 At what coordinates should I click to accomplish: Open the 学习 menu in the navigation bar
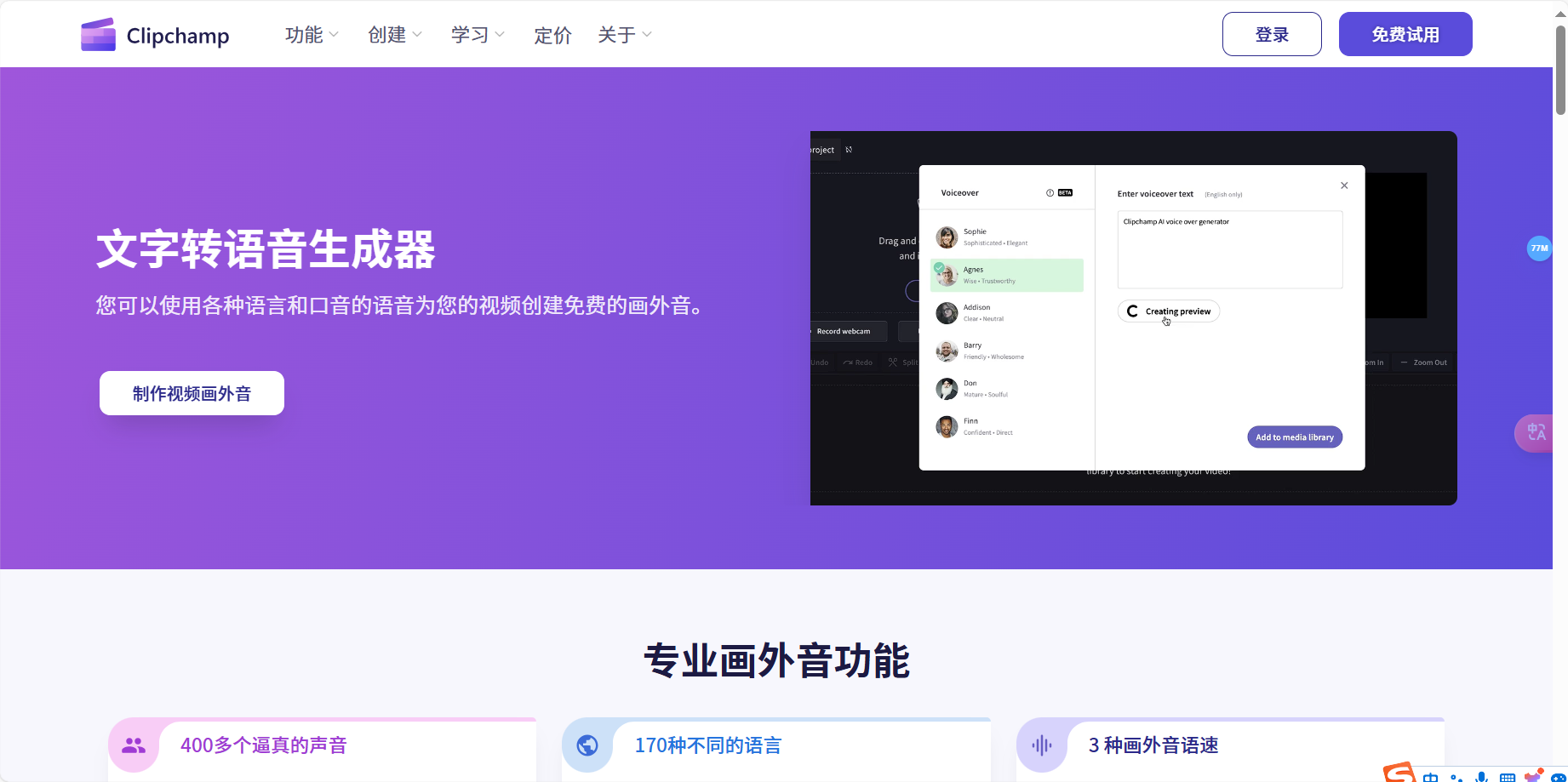pyautogui.click(x=476, y=34)
